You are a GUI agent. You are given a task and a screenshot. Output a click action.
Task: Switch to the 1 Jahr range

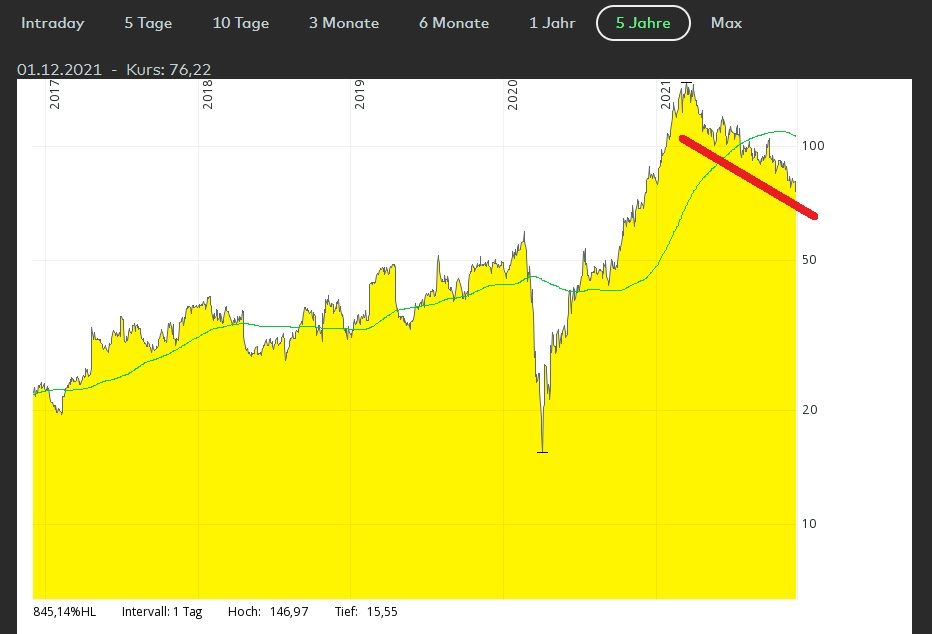click(x=552, y=23)
